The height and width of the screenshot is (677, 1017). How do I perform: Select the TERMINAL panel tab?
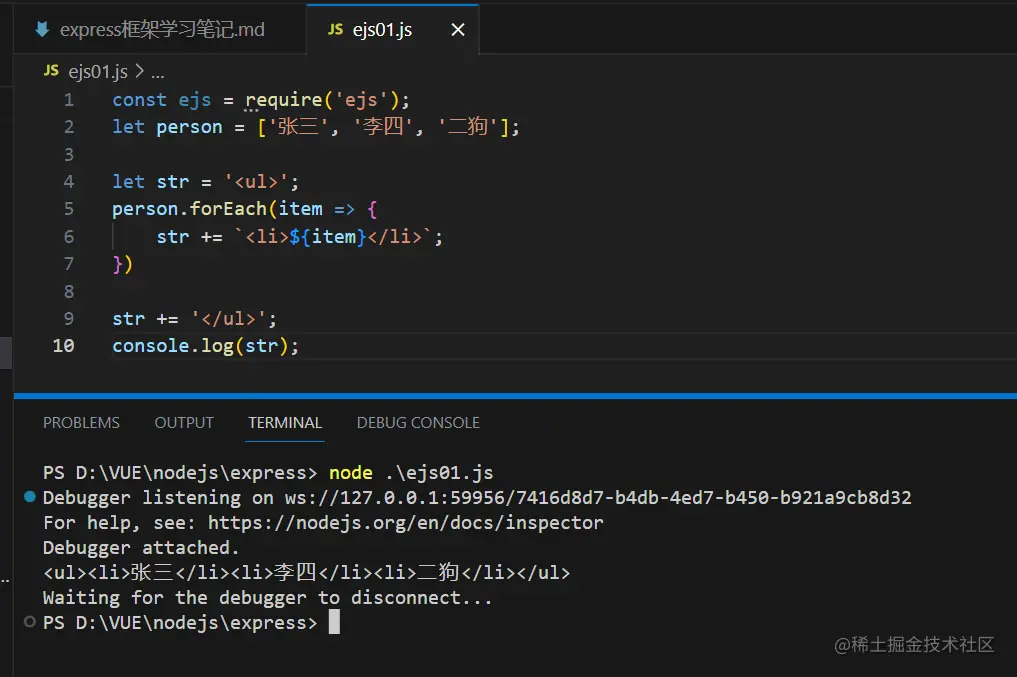[285, 423]
